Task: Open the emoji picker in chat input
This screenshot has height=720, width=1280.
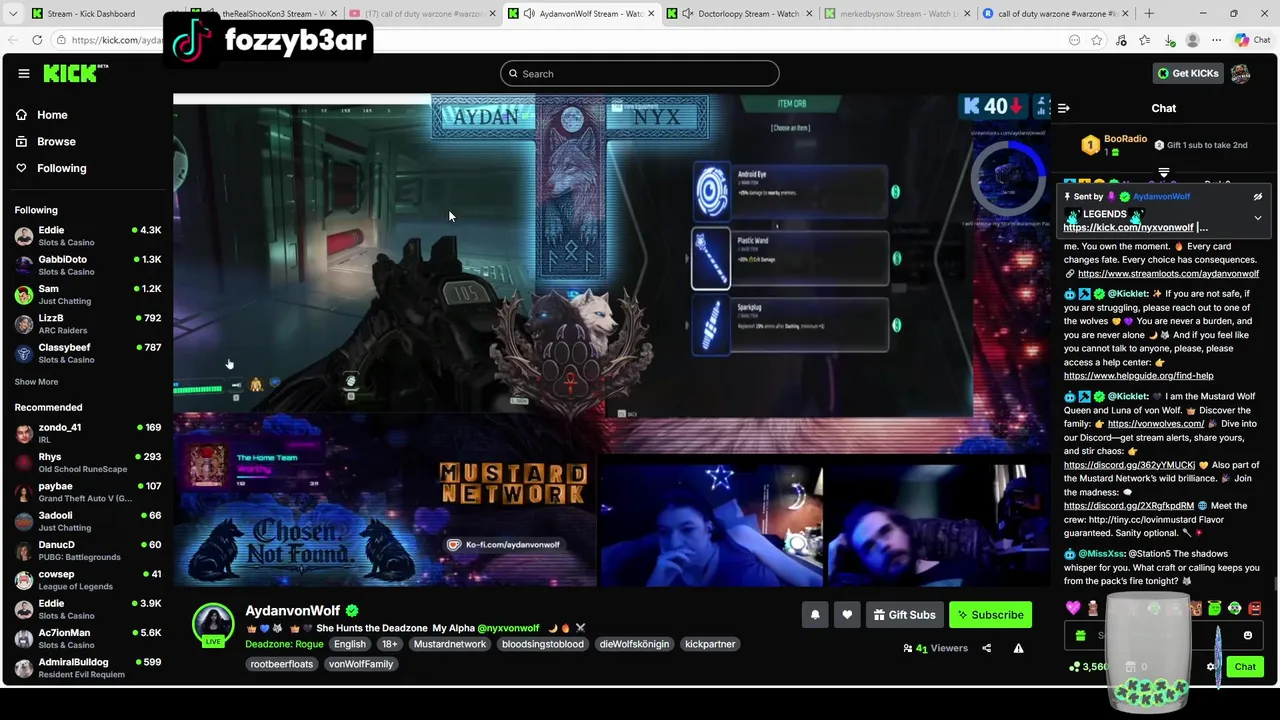Action: tap(1247, 635)
